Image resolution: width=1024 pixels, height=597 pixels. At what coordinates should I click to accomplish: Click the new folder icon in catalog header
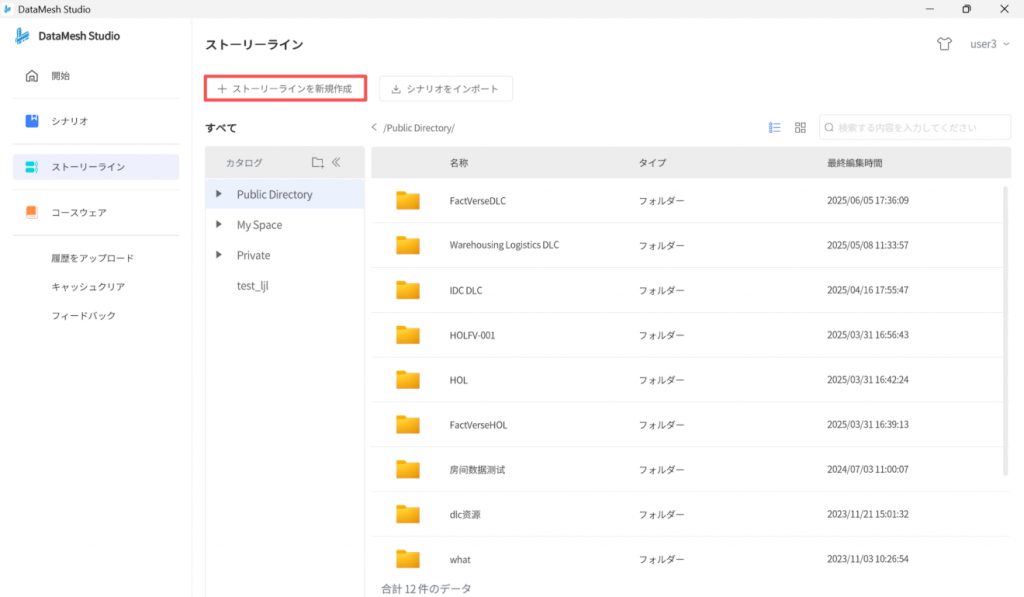[x=317, y=162]
